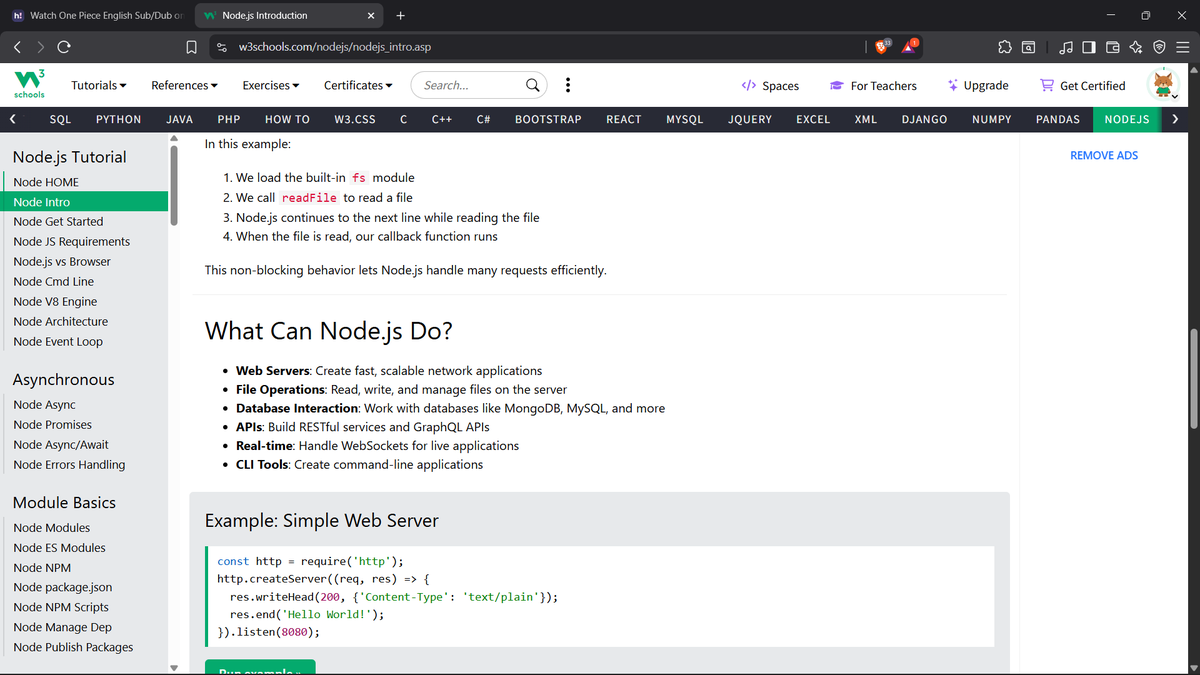1200x675 pixels.
Task: Click the address bar URL
Action: click(335, 47)
